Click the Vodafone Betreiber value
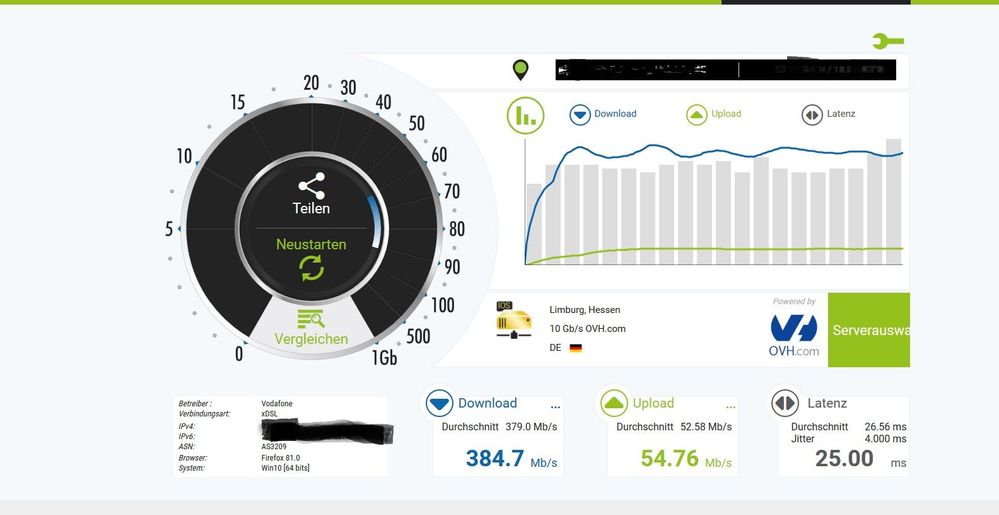This screenshot has width=999, height=515. point(277,403)
